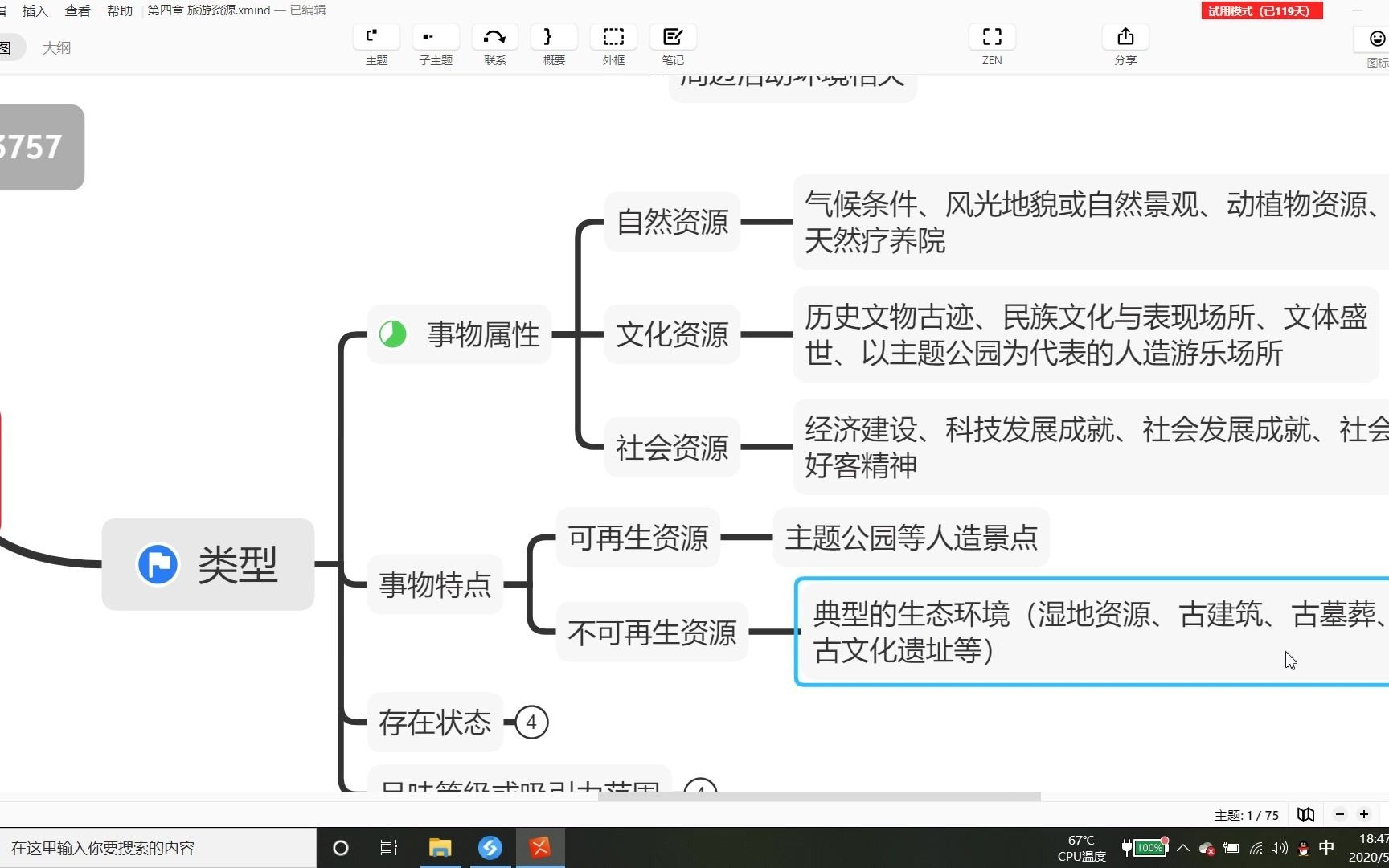Expand the 存在状态 collapsed children badge
This screenshot has height=868, width=1389.
531,722
